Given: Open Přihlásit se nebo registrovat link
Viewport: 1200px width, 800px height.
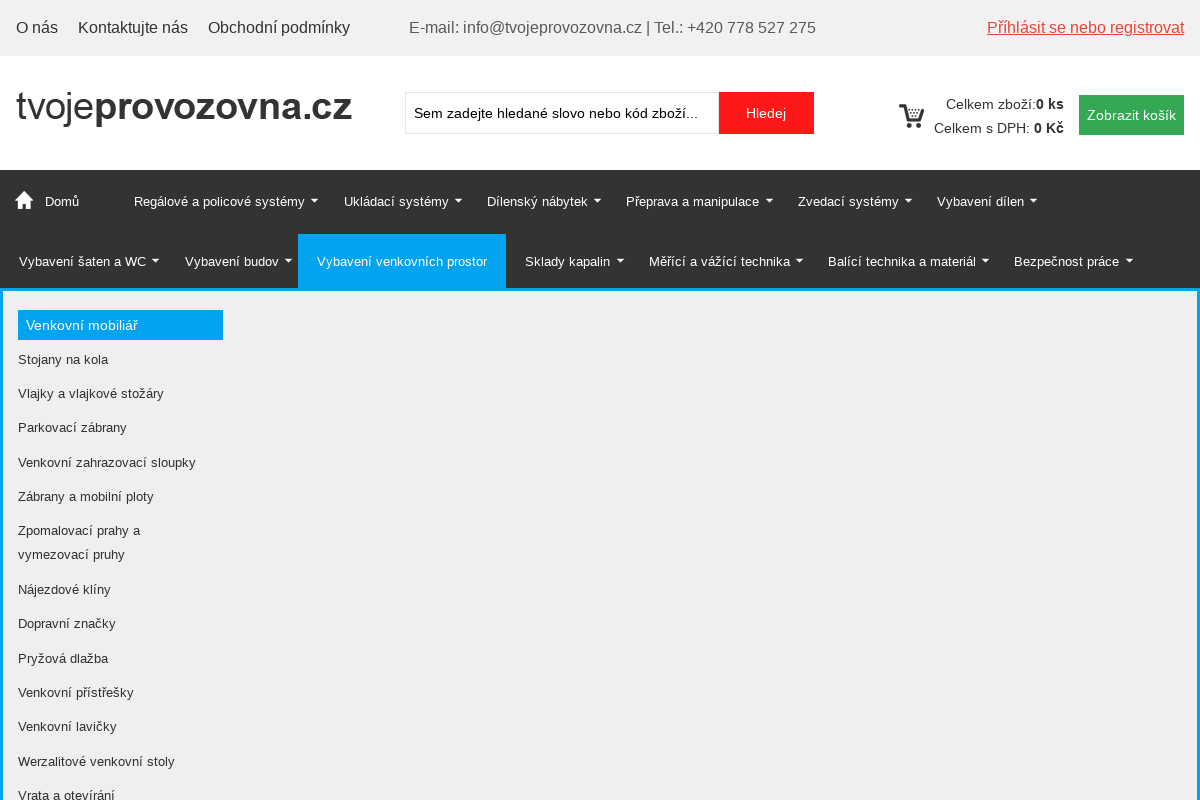Looking at the screenshot, I should click(1085, 27).
